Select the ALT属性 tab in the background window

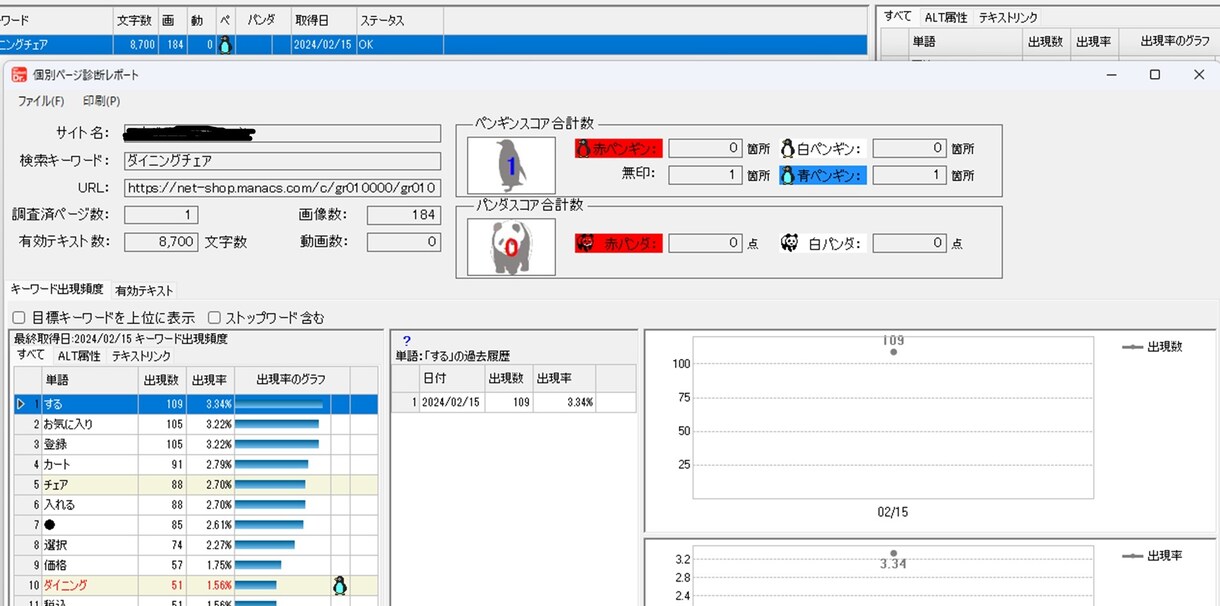coord(945,17)
